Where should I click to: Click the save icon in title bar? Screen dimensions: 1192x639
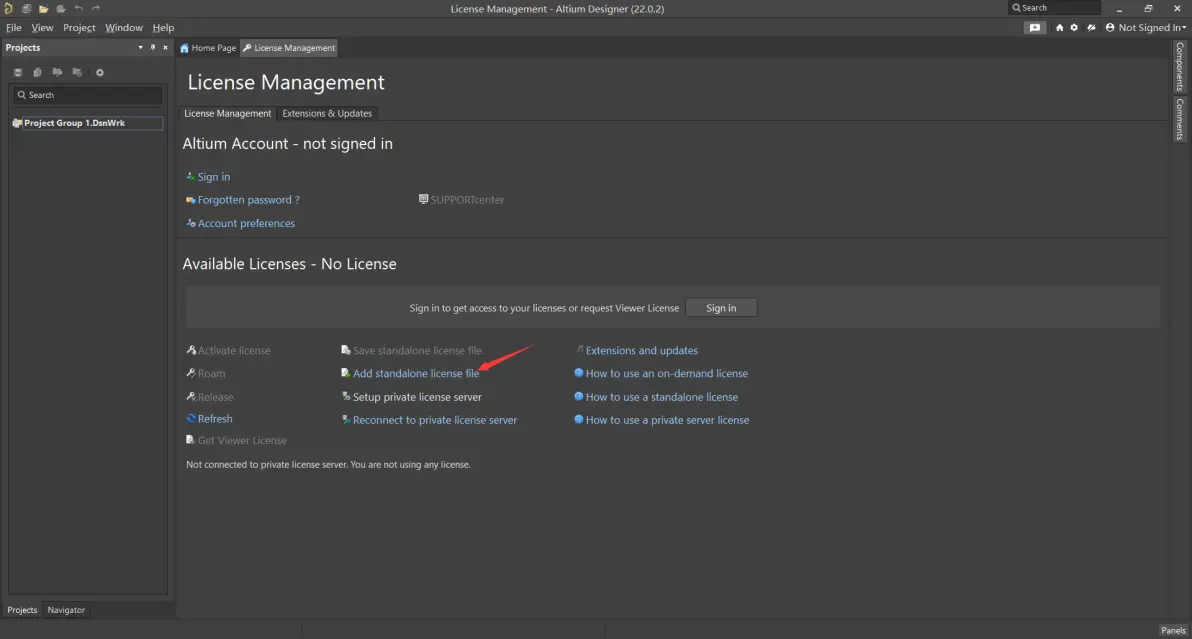(27, 8)
